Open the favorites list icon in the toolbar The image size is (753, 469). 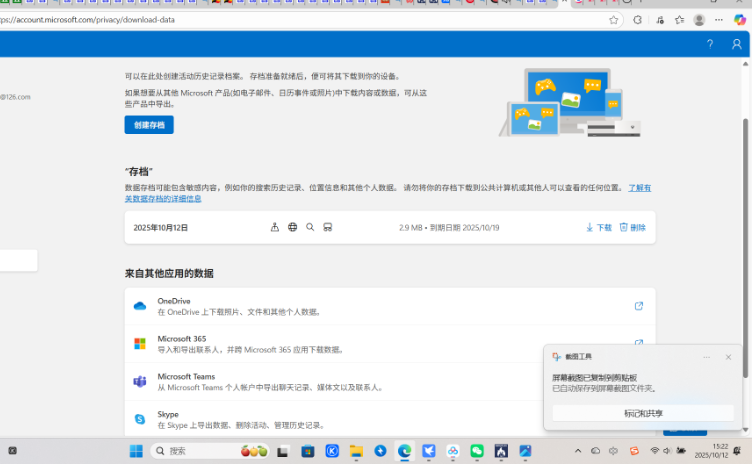point(679,20)
